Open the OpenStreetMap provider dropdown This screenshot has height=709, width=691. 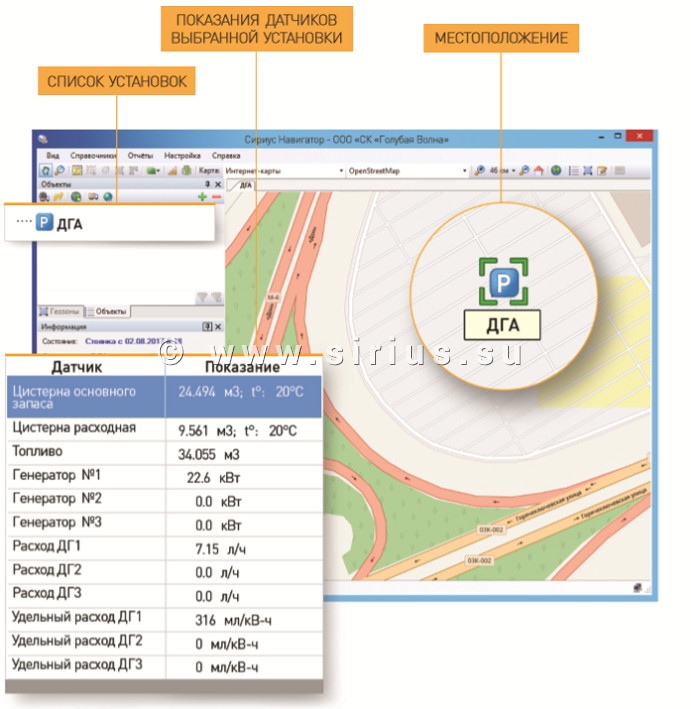[465, 171]
